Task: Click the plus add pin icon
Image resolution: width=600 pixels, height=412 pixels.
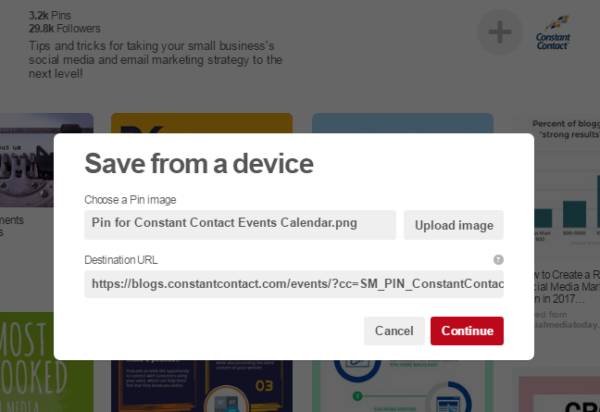Action: pyautogui.click(x=499, y=32)
